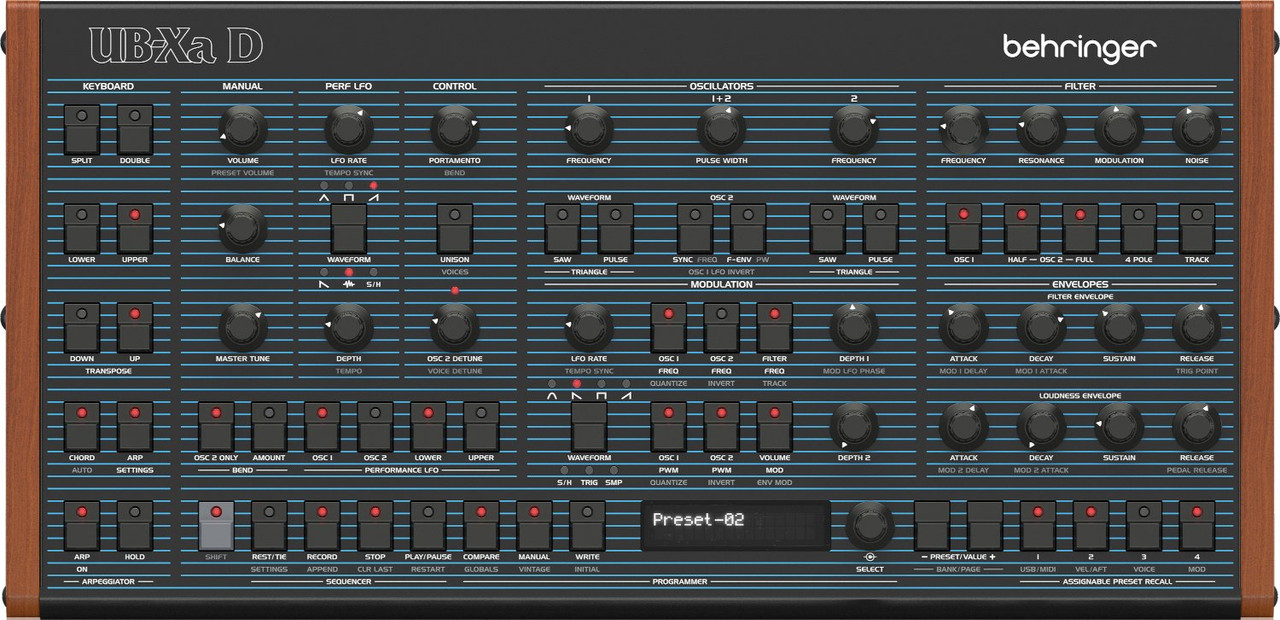Click the PORTAMENTO knob
This screenshot has width=1280, height=620.
455,129
